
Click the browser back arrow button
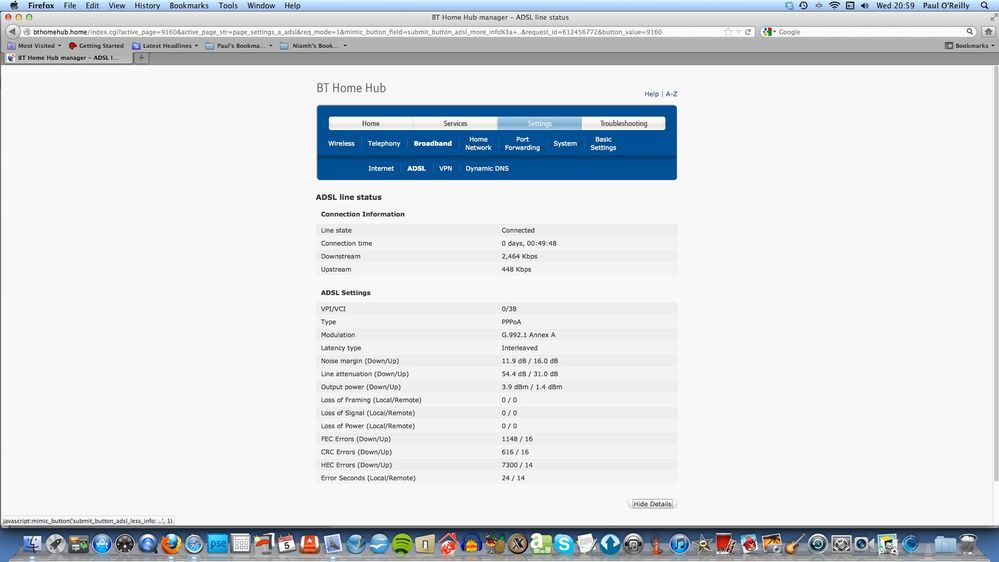click(x=12, y=31)
